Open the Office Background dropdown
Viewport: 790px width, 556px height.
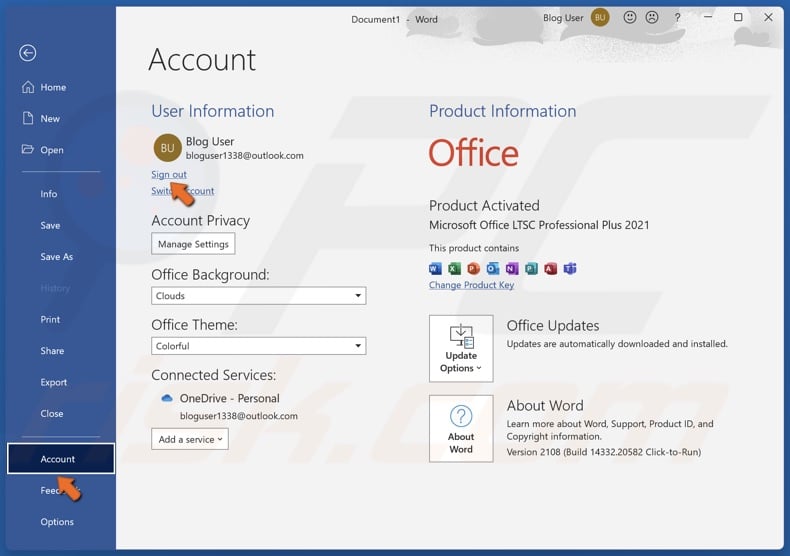point(258,296)
